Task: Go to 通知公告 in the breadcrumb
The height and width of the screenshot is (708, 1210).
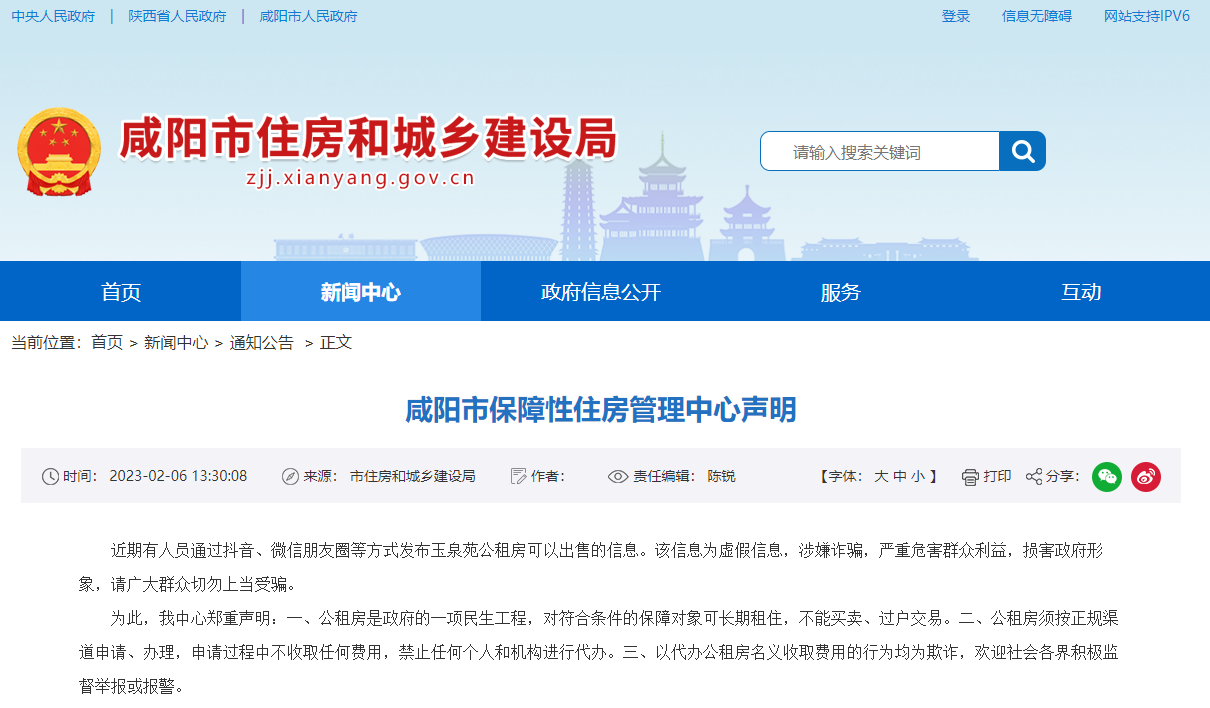Action: pyautogui.click(x=262, y=342)
